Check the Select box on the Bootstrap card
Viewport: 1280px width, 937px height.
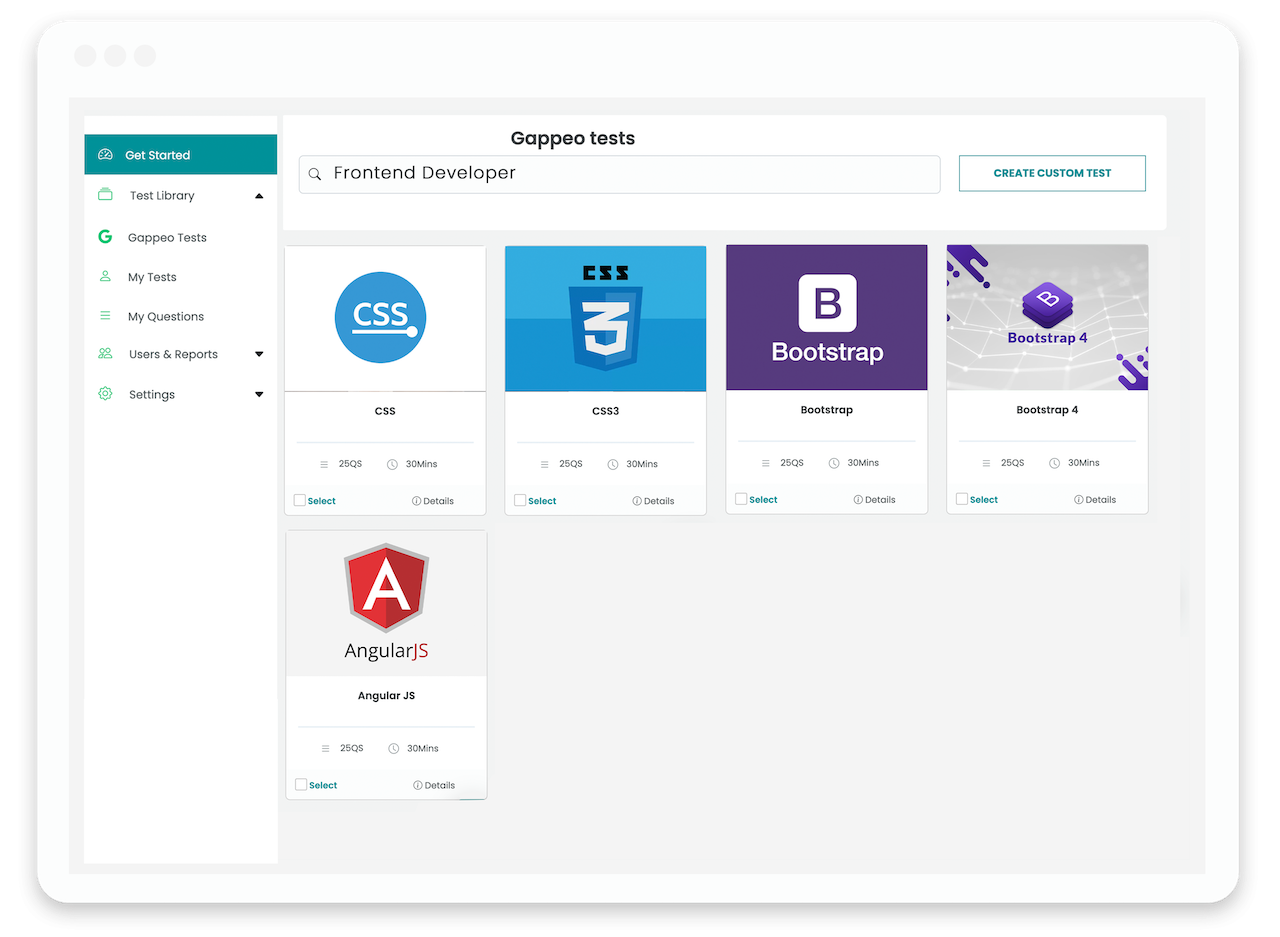click(741, 499)
